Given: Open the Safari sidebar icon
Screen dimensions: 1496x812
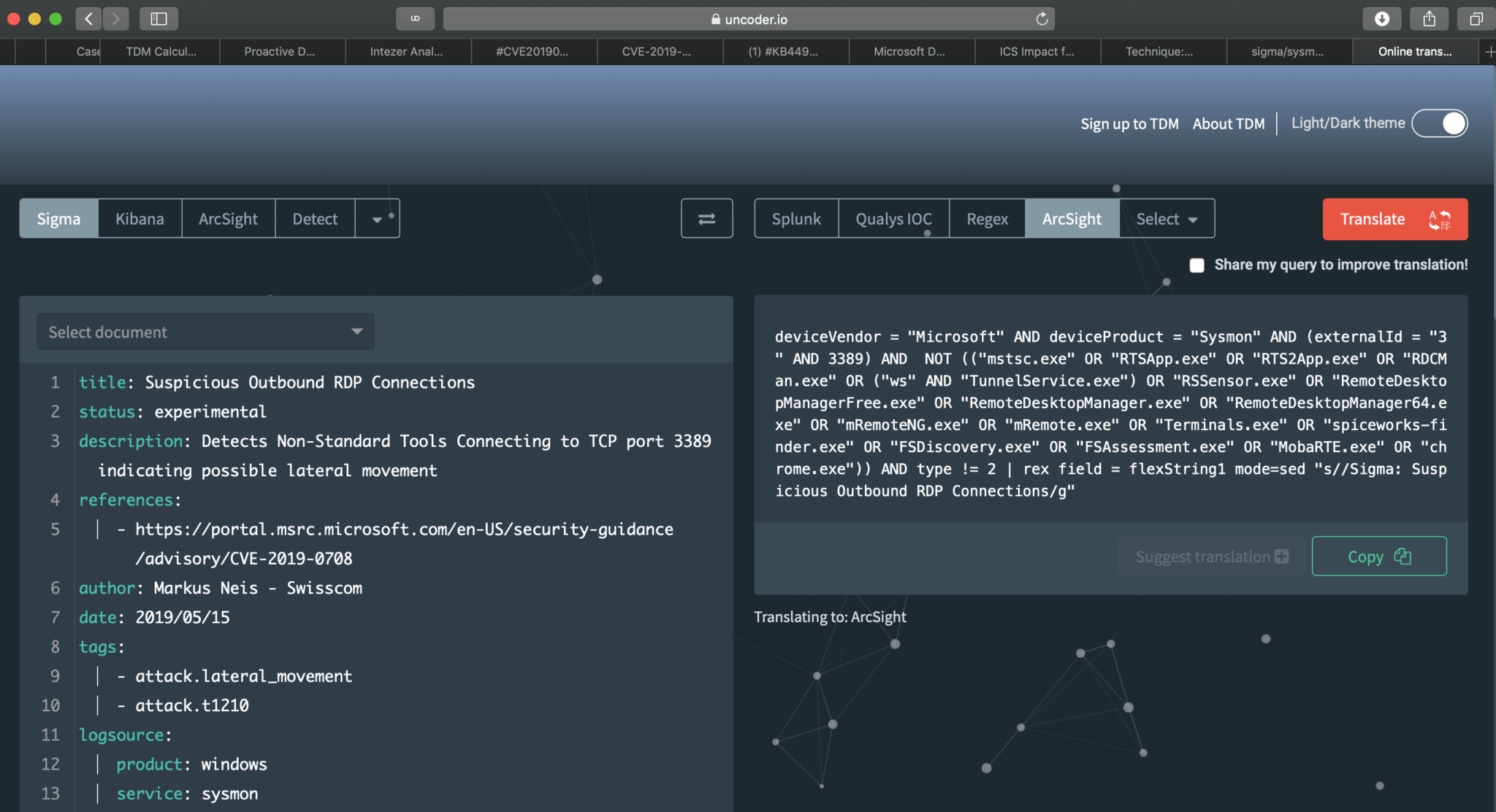Looking at the screenshot, I should [x=159, y=18].
